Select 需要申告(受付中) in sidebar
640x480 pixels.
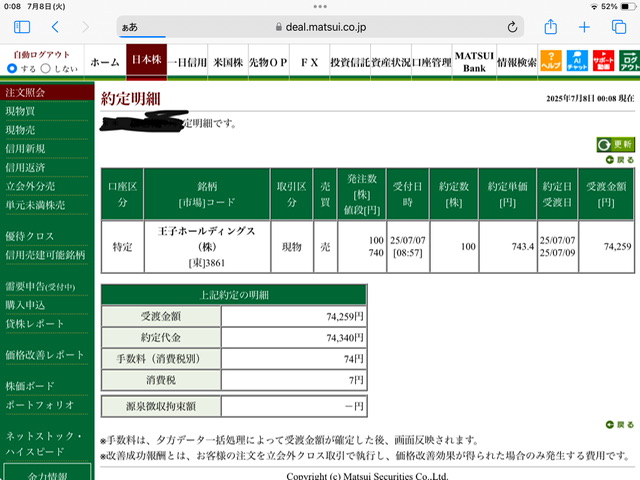(x=40, y=287)
